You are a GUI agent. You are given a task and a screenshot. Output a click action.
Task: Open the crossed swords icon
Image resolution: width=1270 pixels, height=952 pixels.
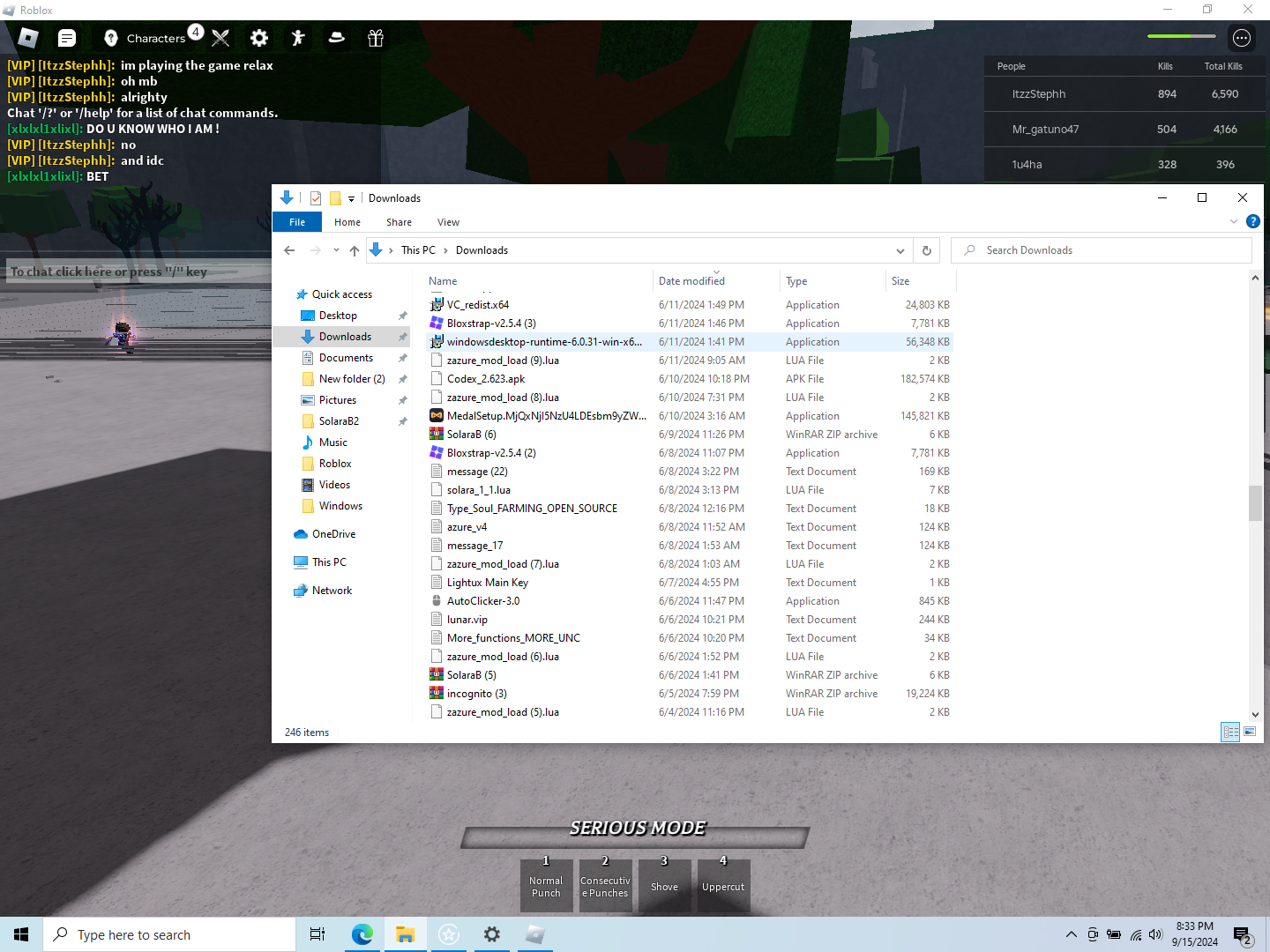(220, 38)
